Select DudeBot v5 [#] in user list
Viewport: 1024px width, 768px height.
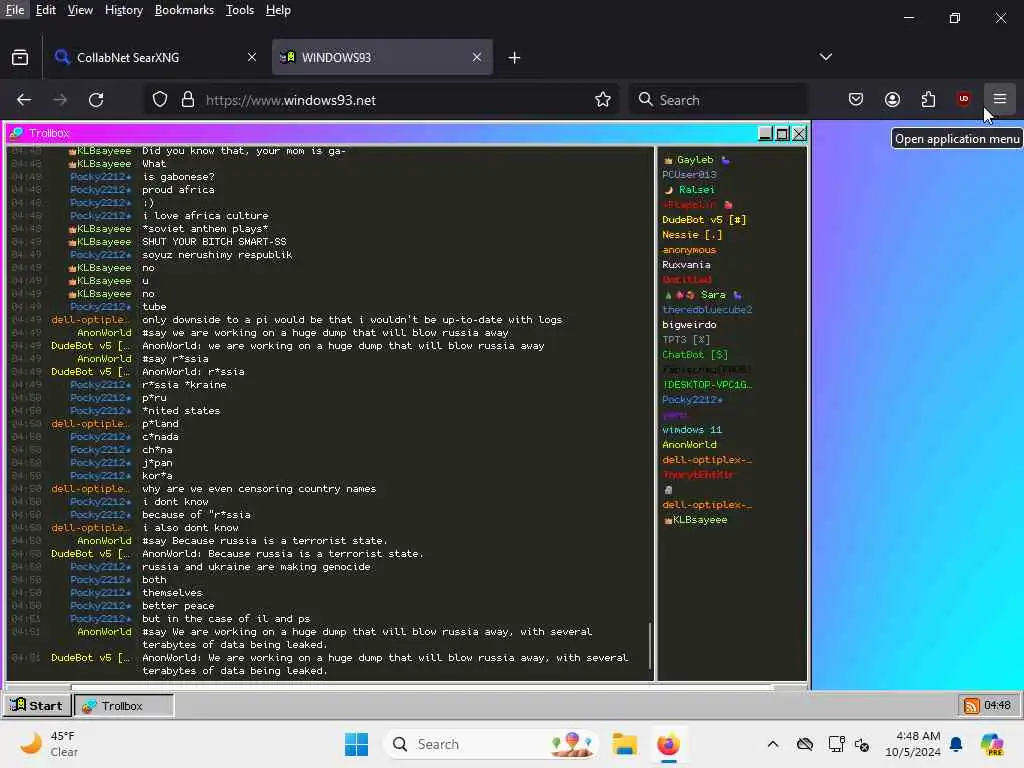tap(704, 219)
